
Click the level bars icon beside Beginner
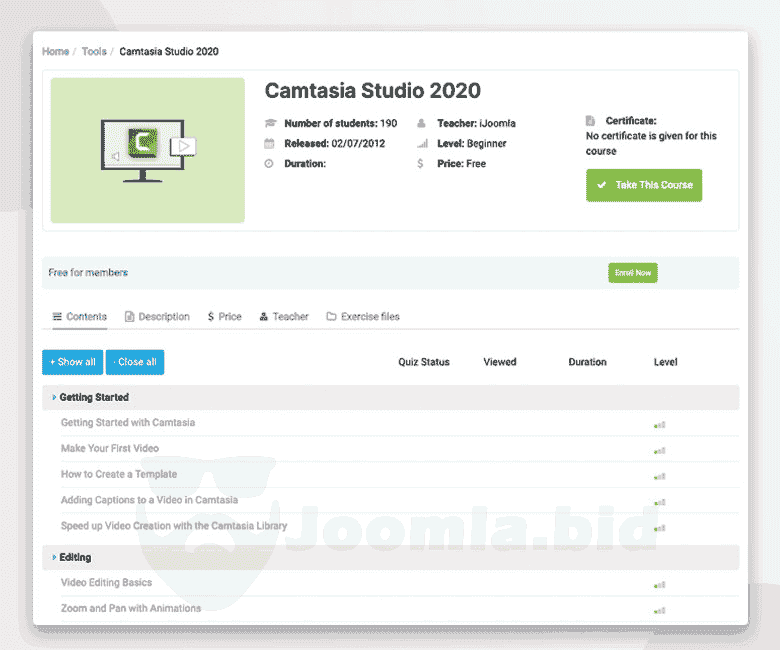(x=421, y=144)
